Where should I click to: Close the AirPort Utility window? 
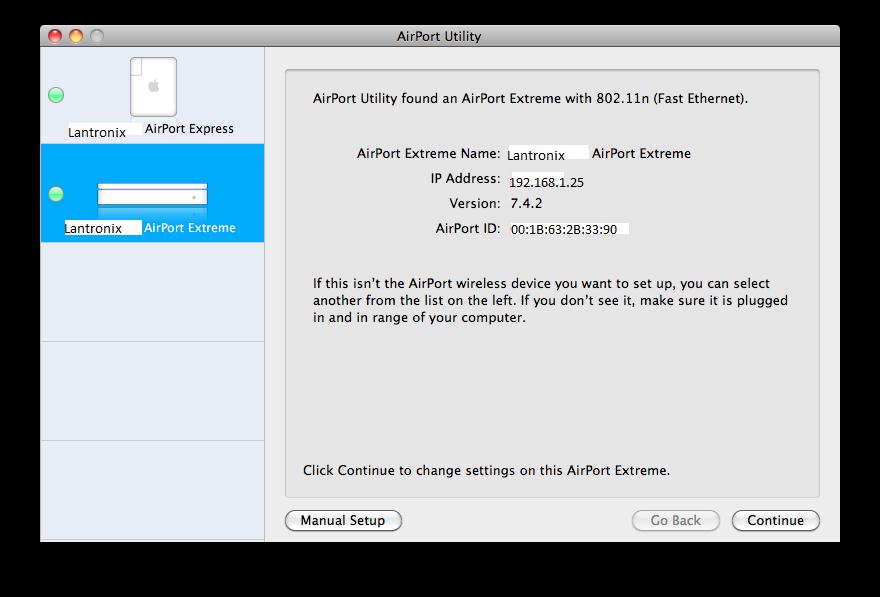coord(54,36)
